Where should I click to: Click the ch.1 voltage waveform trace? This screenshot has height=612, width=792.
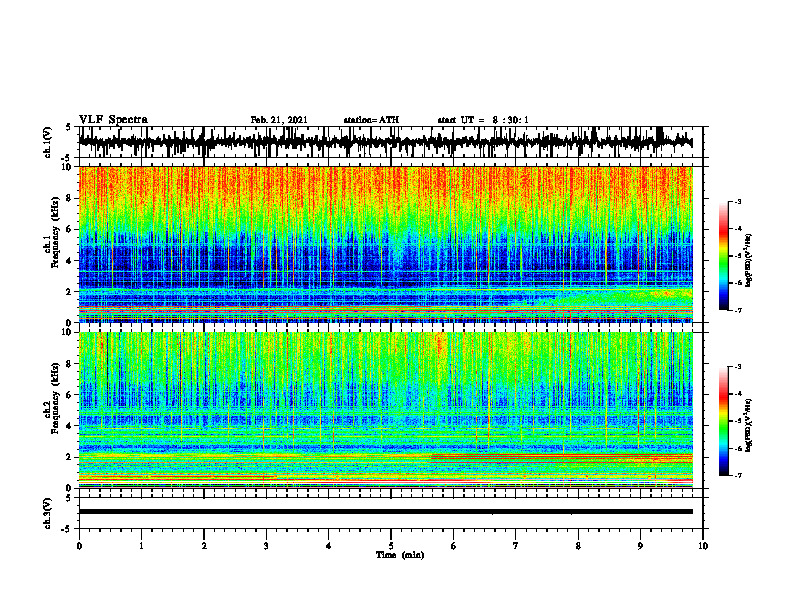[385, 142]
